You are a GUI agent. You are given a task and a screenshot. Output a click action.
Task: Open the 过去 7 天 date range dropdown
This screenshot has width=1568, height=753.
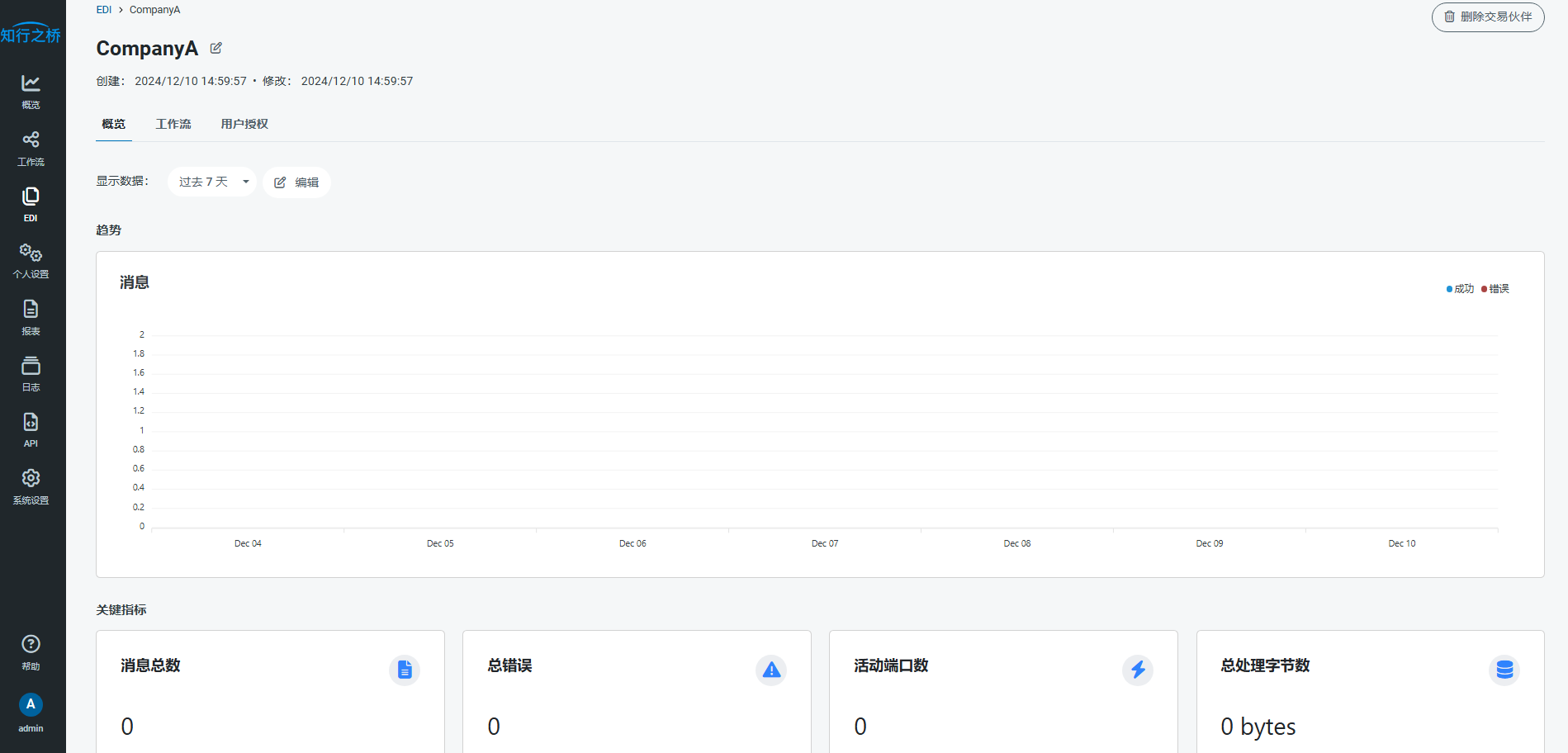click(212, 182)
